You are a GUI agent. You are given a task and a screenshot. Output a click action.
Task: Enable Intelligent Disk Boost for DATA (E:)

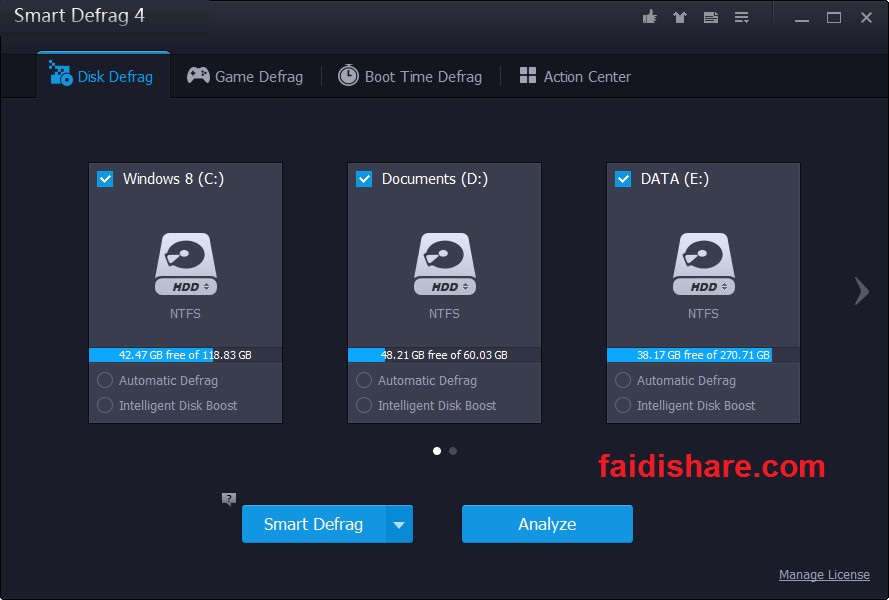623,405
